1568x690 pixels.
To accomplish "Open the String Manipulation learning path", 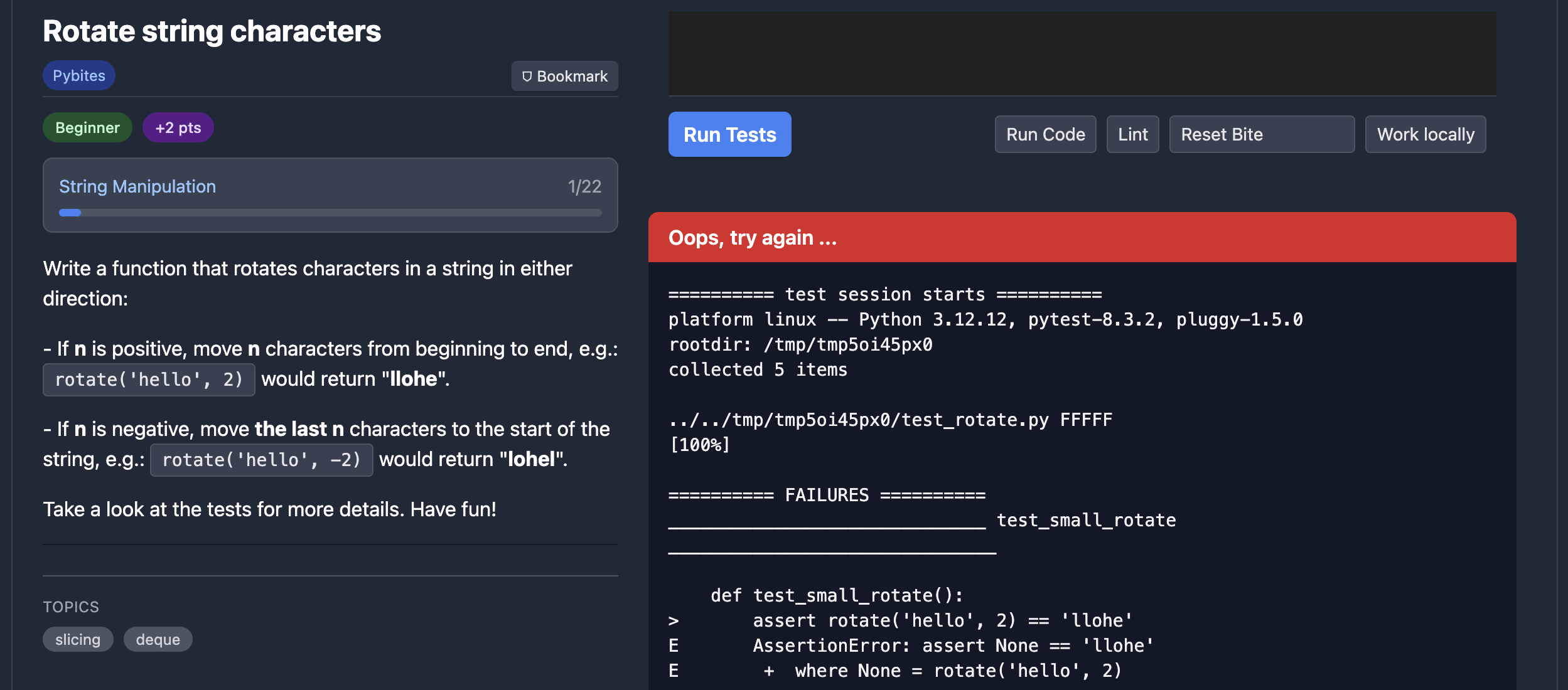I will (137, 186).
